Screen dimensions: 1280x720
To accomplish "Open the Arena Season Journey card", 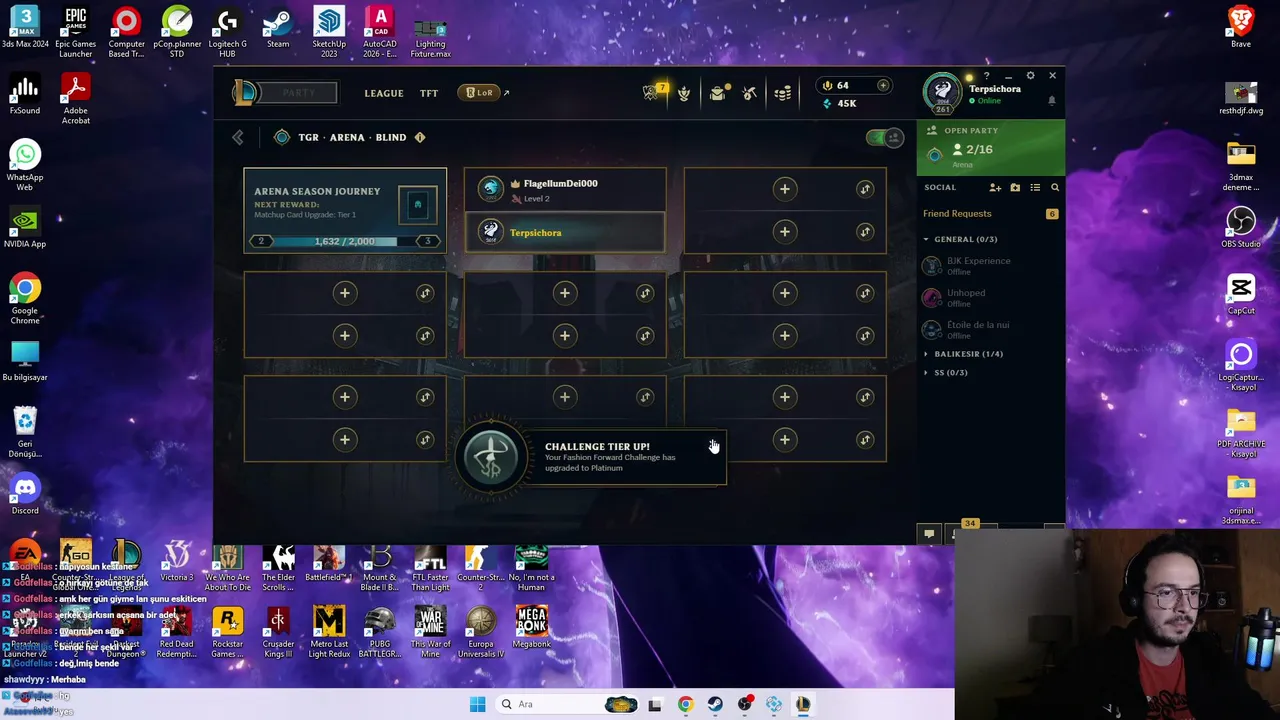I will click(345, 210).
